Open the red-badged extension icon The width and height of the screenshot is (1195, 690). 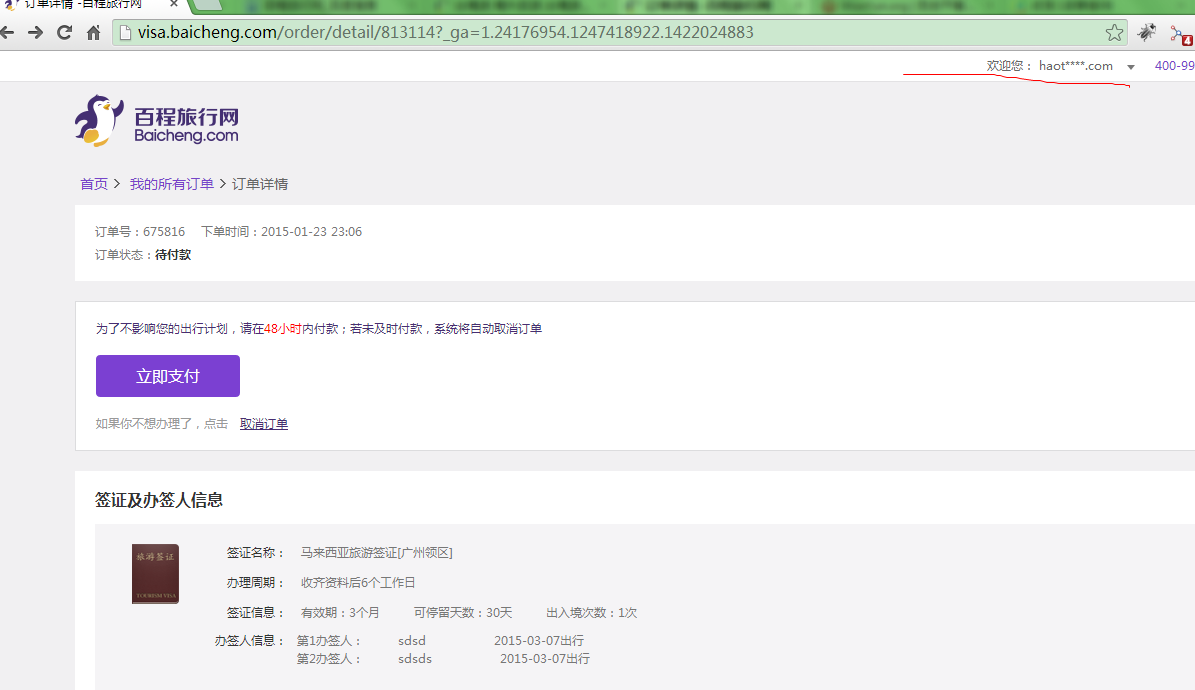(1181, 35)
